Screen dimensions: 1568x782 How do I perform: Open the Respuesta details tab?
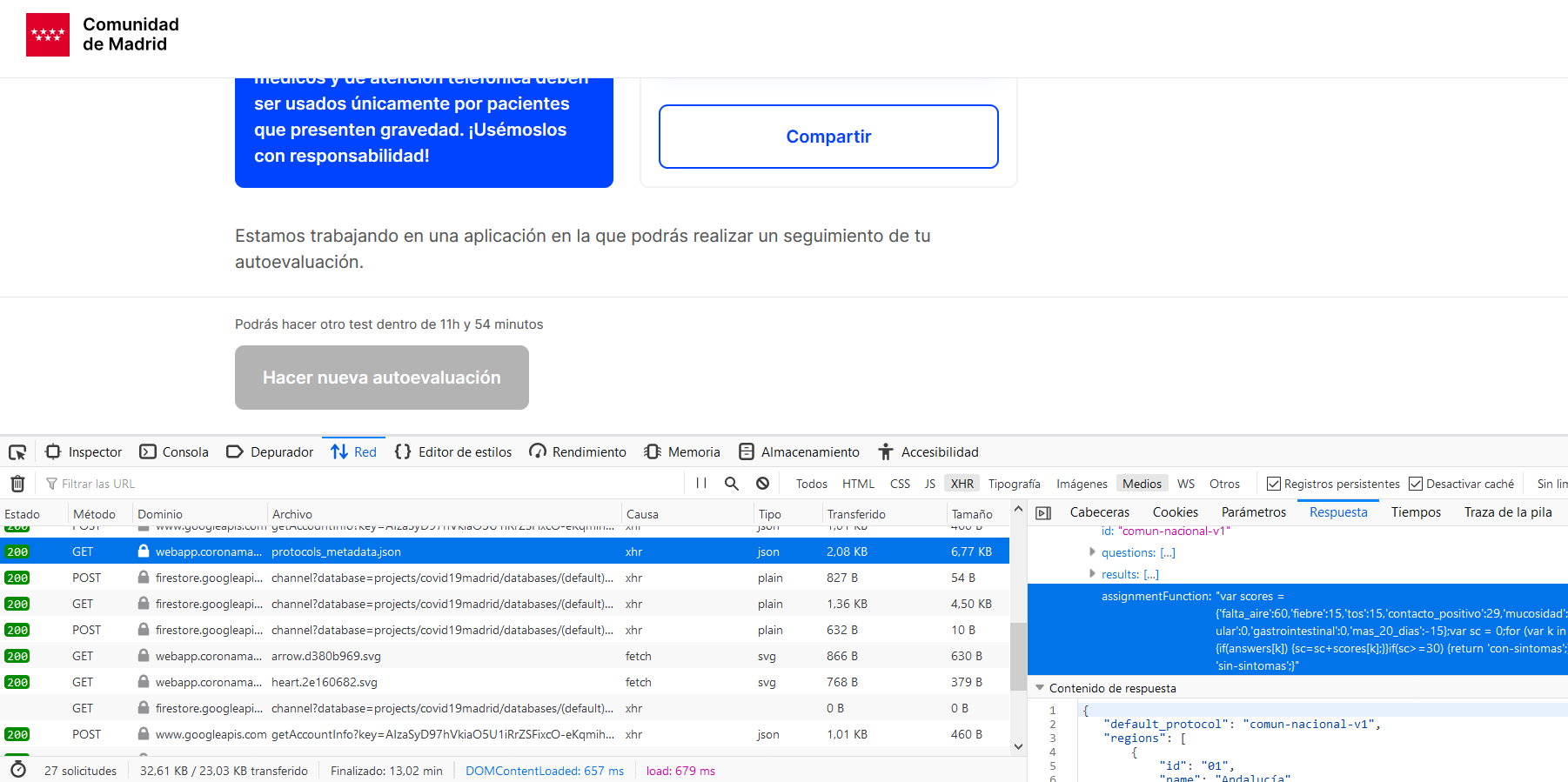1338,512
